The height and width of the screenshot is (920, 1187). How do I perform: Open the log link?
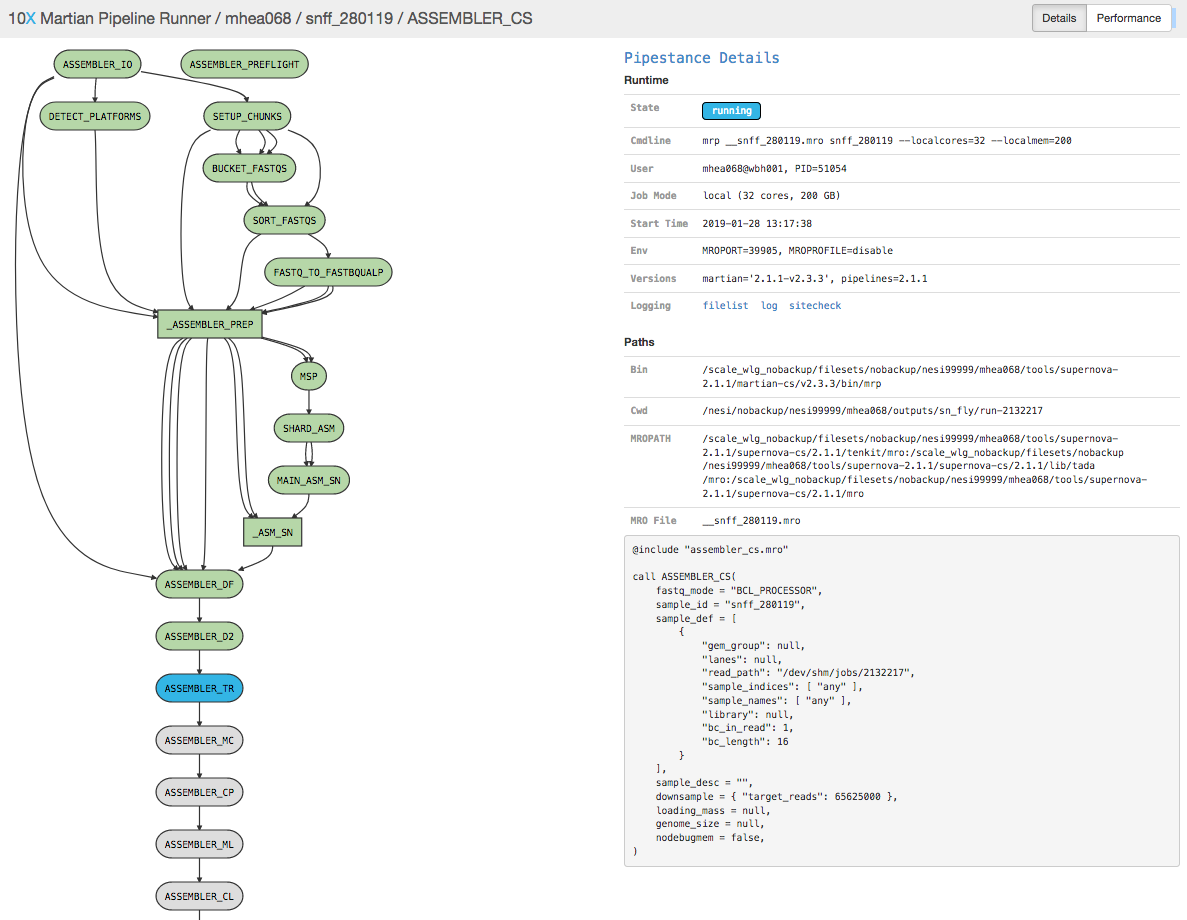click(768, 306)
